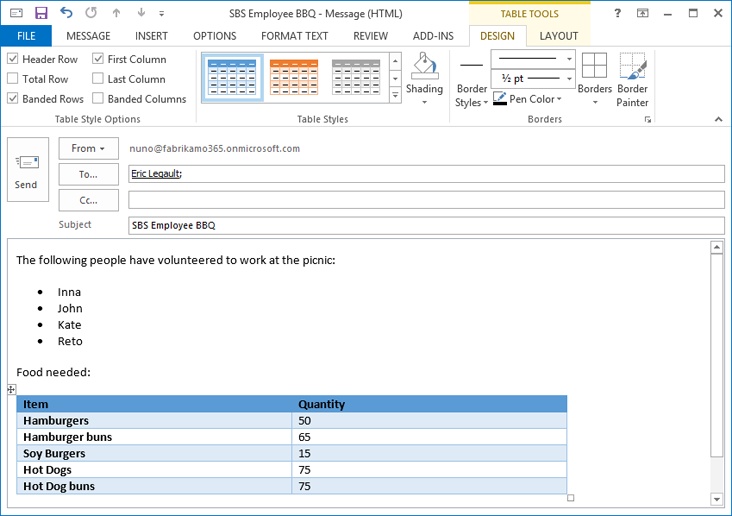Image resolution: width=732 pixels, height=516 pixels.
Task: Click the Send button
Action: pos(28,170)
